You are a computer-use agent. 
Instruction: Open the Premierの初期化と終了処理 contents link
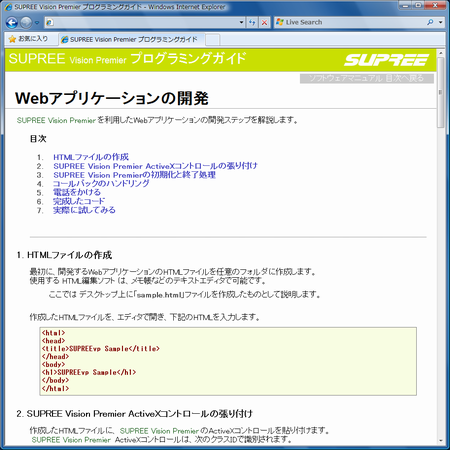pyautogui.click(x=135, y=175)
